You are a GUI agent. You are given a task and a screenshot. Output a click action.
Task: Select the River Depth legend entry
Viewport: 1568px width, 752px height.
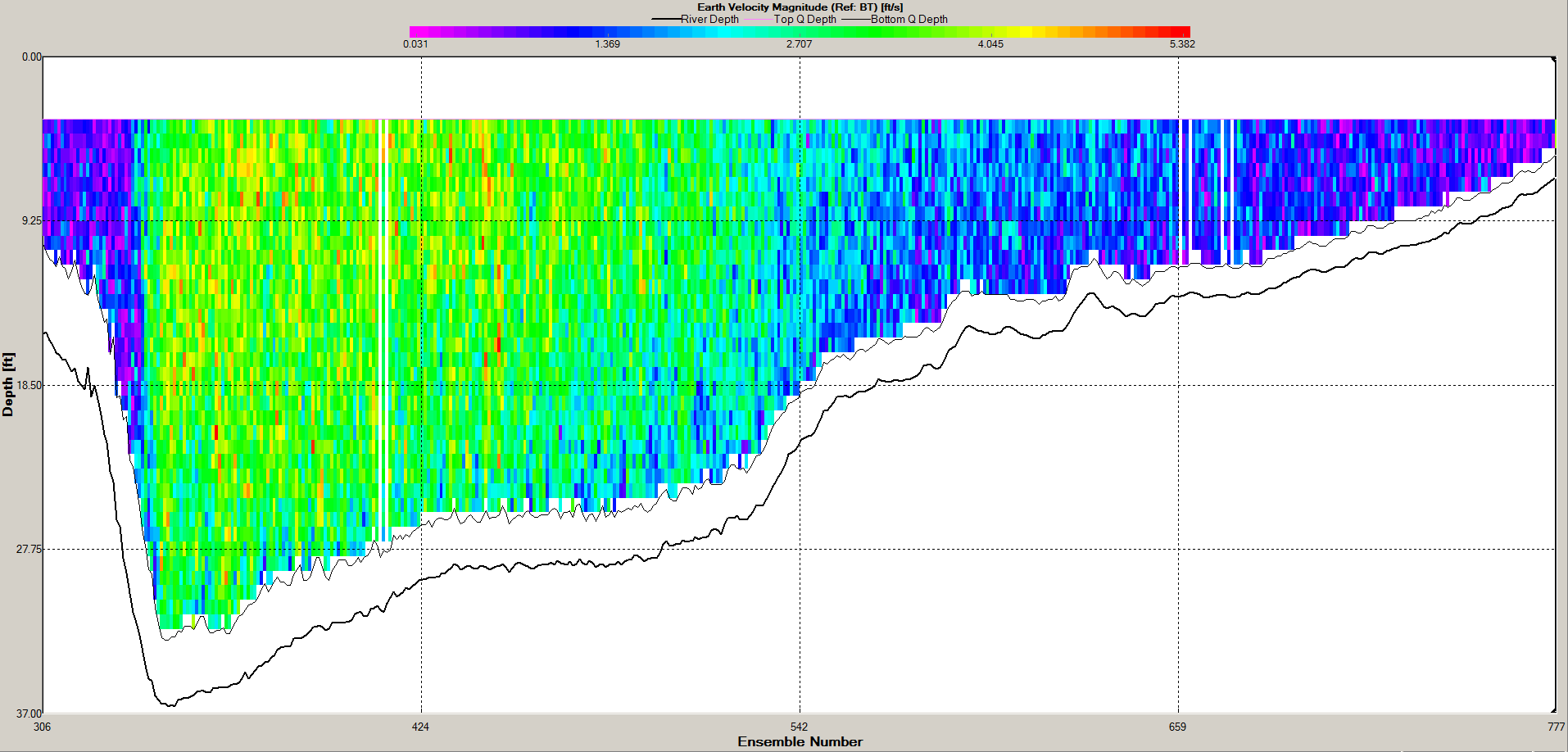[x=696, y=19]
